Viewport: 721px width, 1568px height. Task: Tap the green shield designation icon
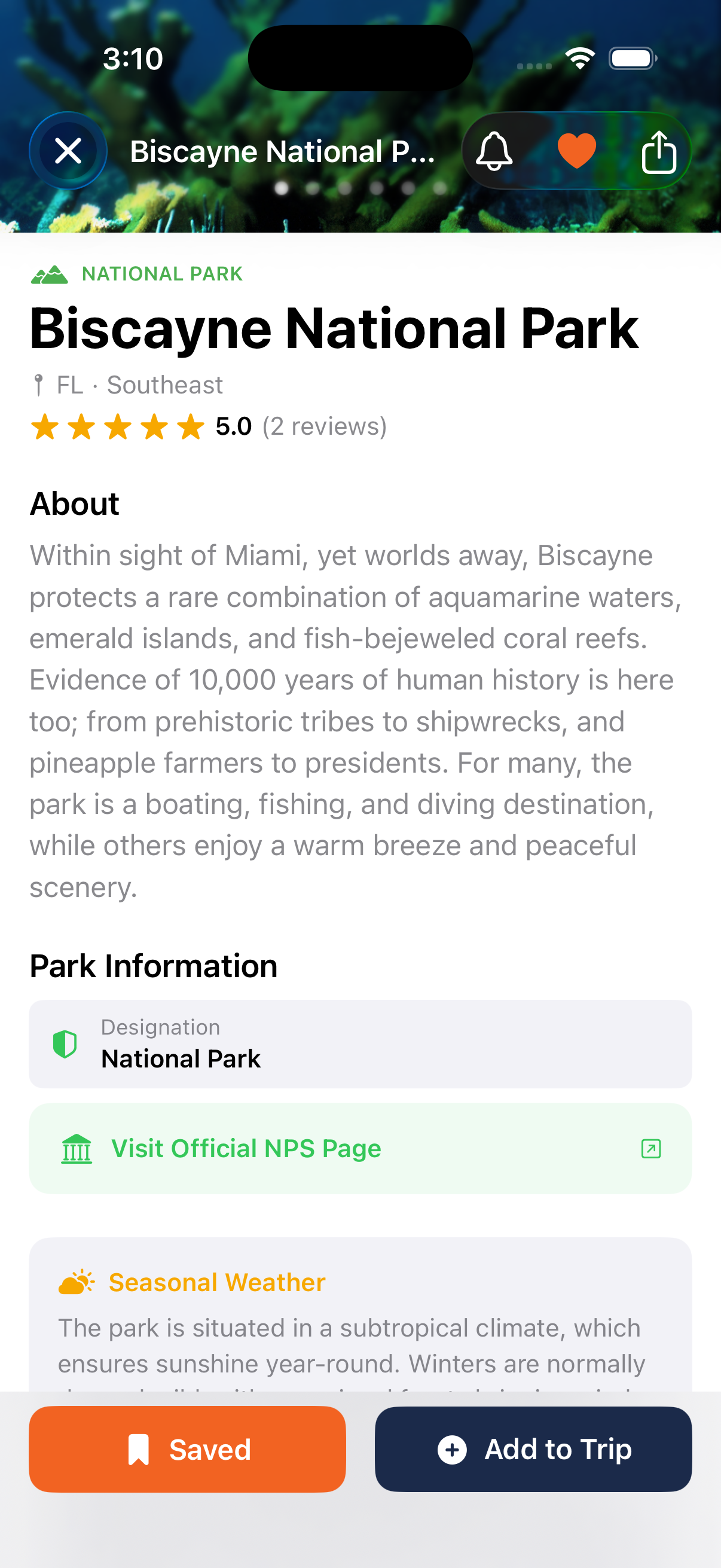(65, 1045)
